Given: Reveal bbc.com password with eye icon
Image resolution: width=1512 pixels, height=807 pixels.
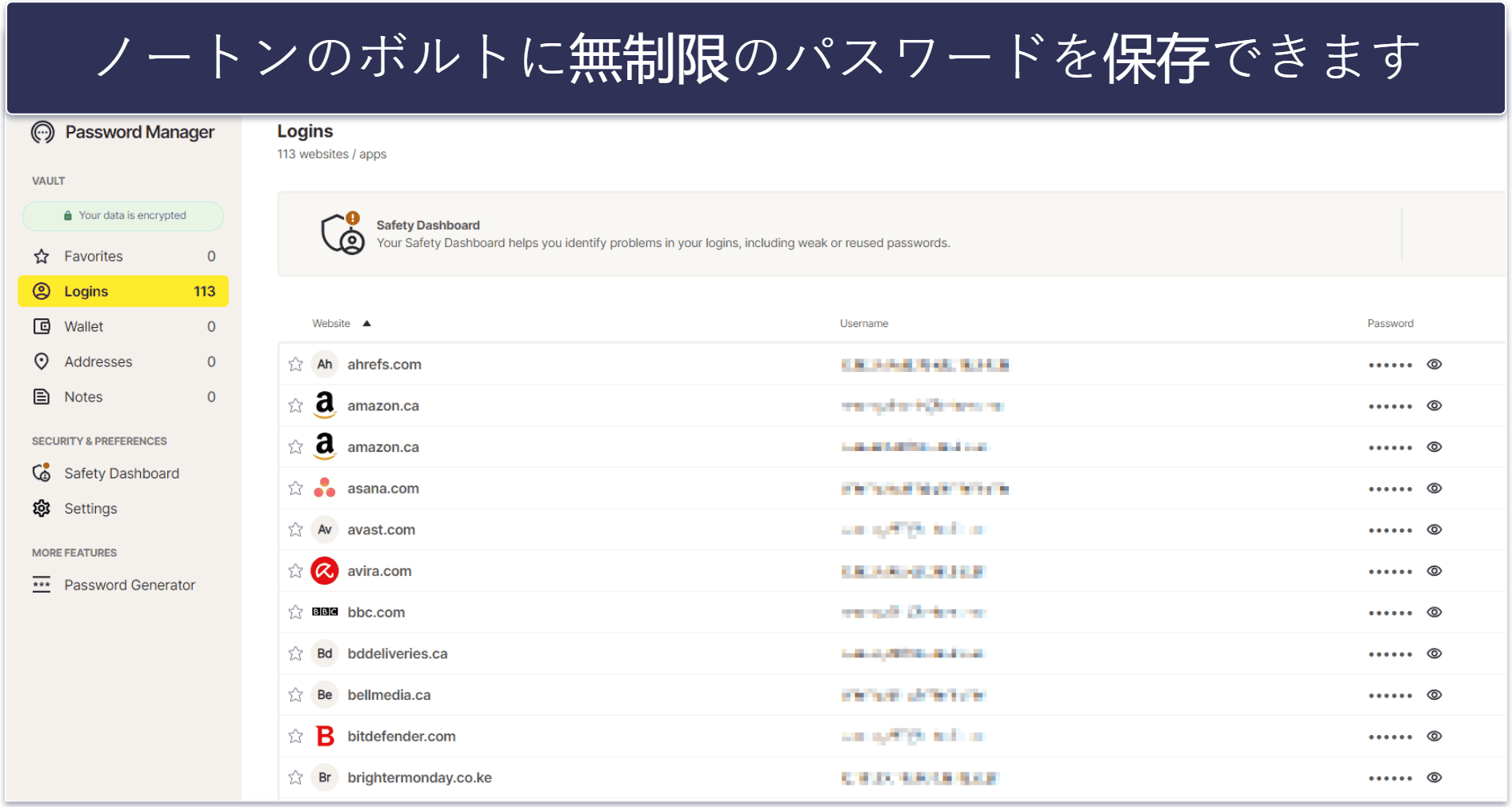Looking at the screenshot, I should tap(1434, 612).
